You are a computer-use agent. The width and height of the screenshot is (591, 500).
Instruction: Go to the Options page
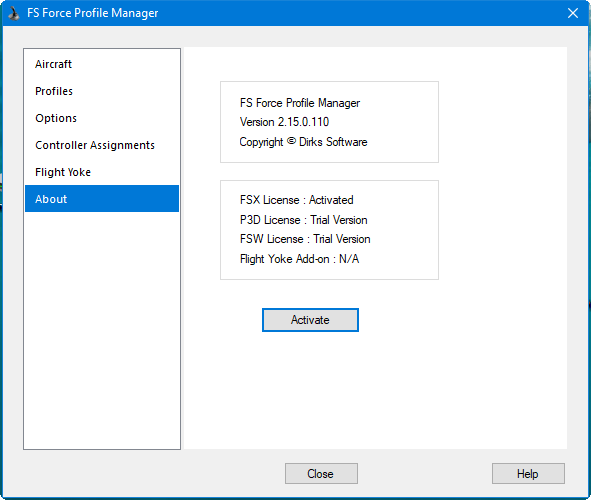click(102, 118)
